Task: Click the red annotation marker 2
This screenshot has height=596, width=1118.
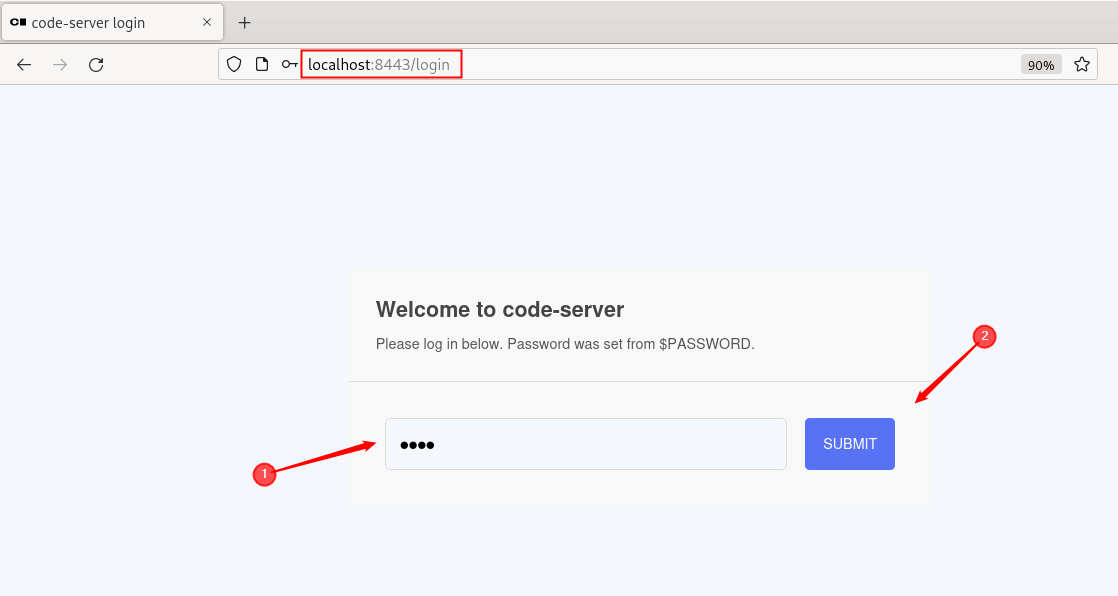Action: [984, 337]
